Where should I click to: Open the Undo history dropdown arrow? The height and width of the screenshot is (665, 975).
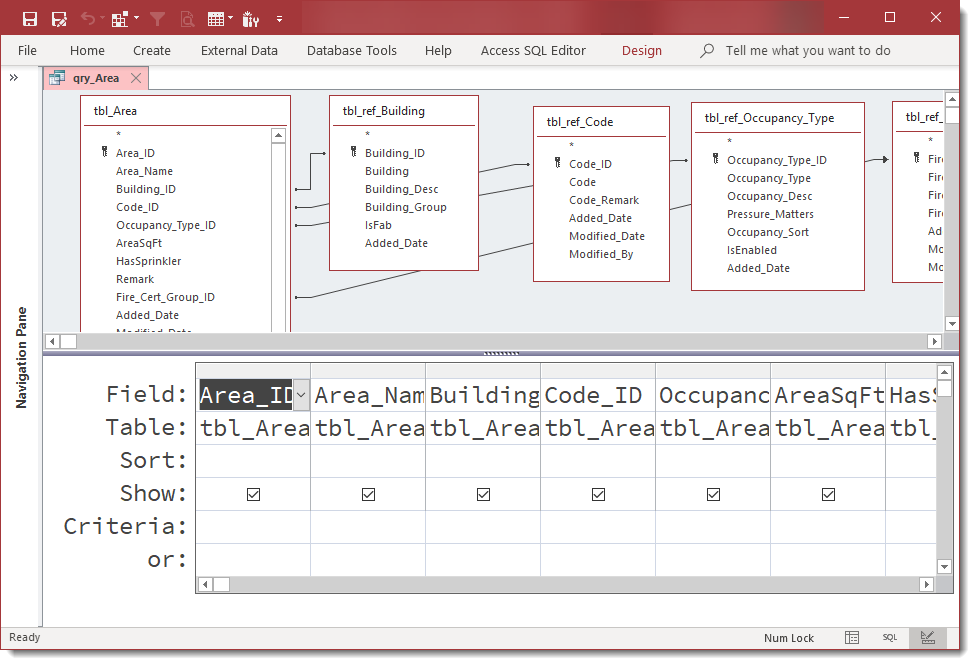101,19
